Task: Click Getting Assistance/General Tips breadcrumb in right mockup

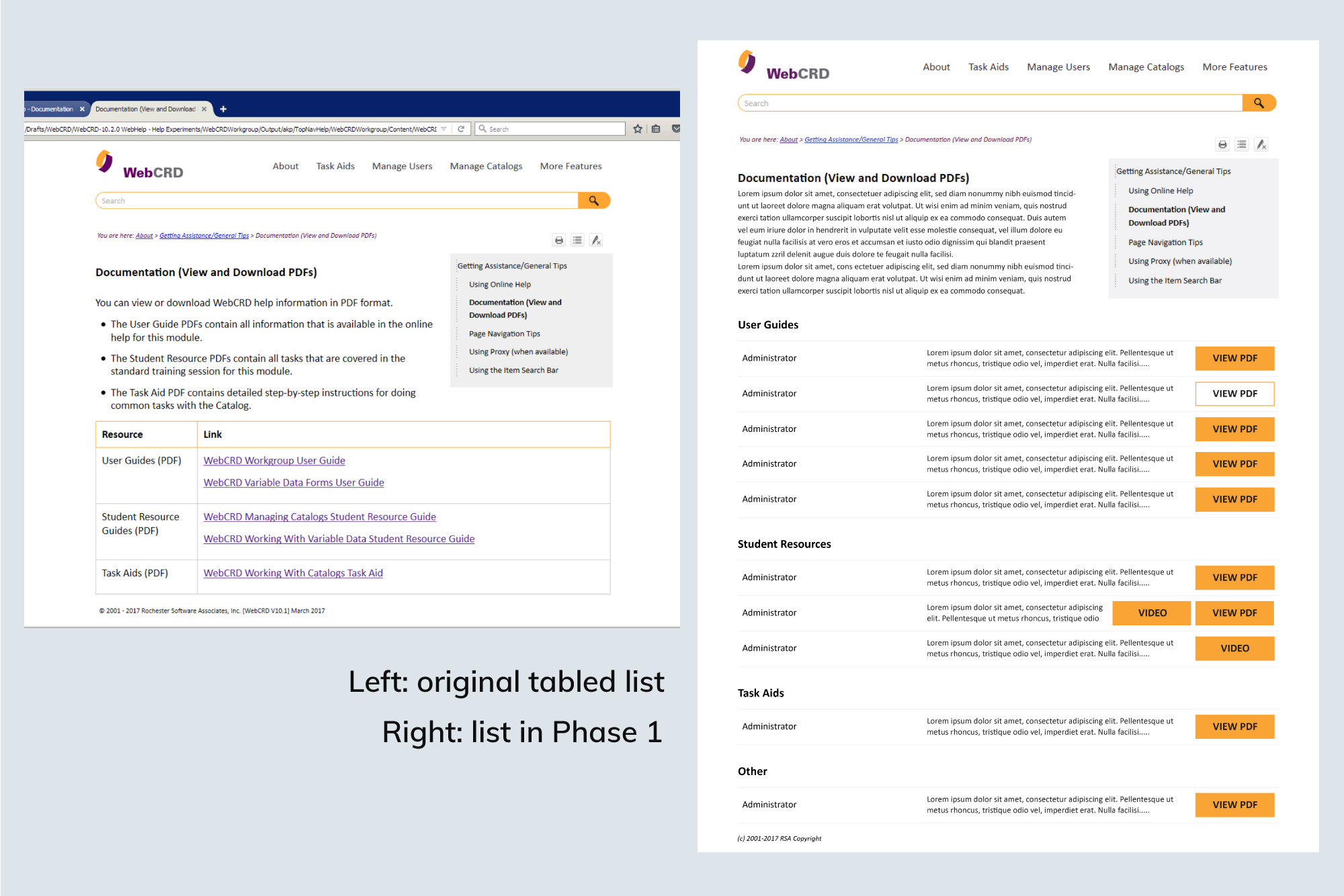Action: (x=851, y=140)
